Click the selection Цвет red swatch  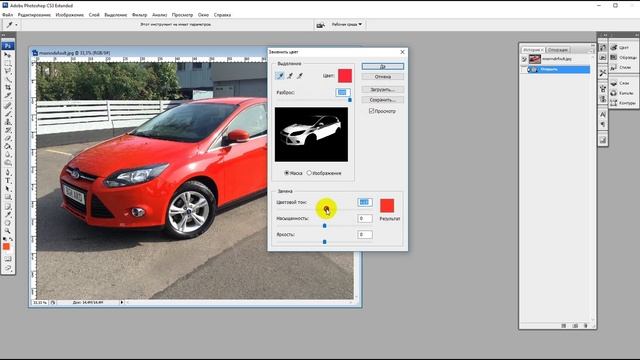345,76
